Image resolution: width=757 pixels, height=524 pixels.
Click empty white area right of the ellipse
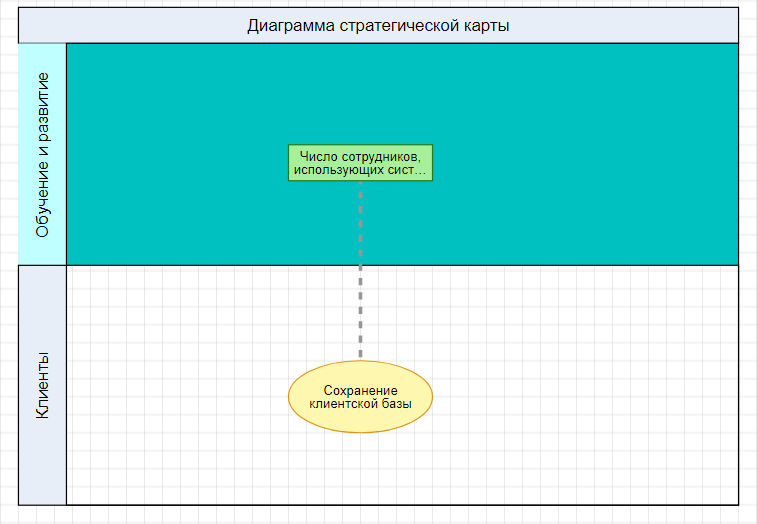pyautogui.click(x=580, y=400)
